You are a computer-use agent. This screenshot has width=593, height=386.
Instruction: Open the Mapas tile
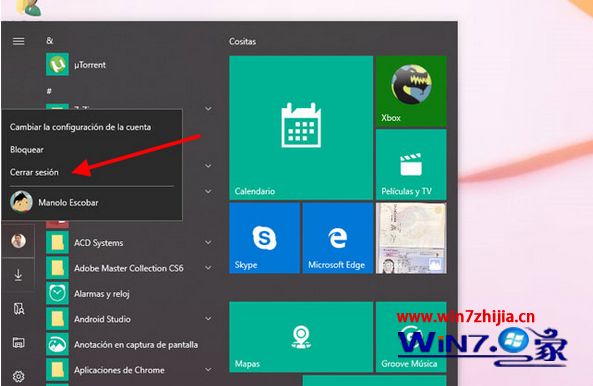301,336
